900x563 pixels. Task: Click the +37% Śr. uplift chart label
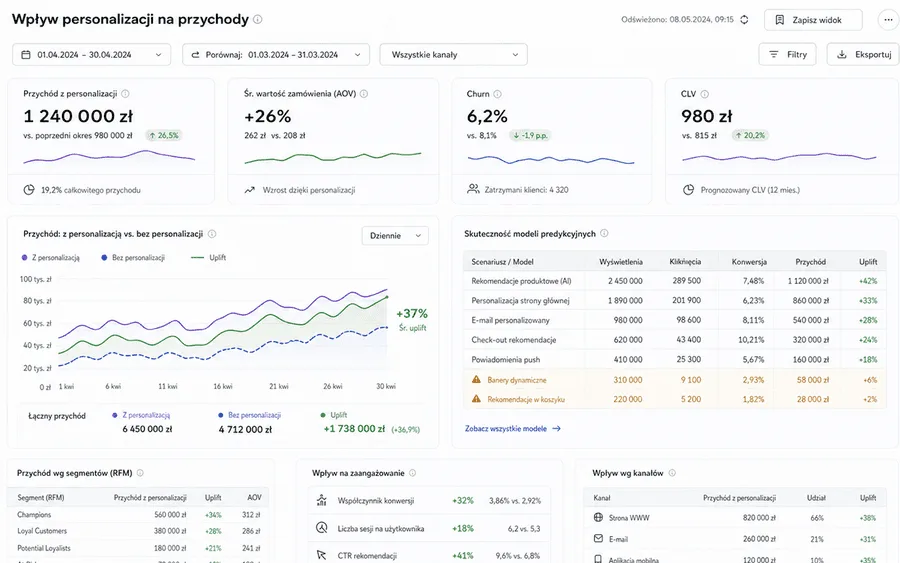(412, 320)
